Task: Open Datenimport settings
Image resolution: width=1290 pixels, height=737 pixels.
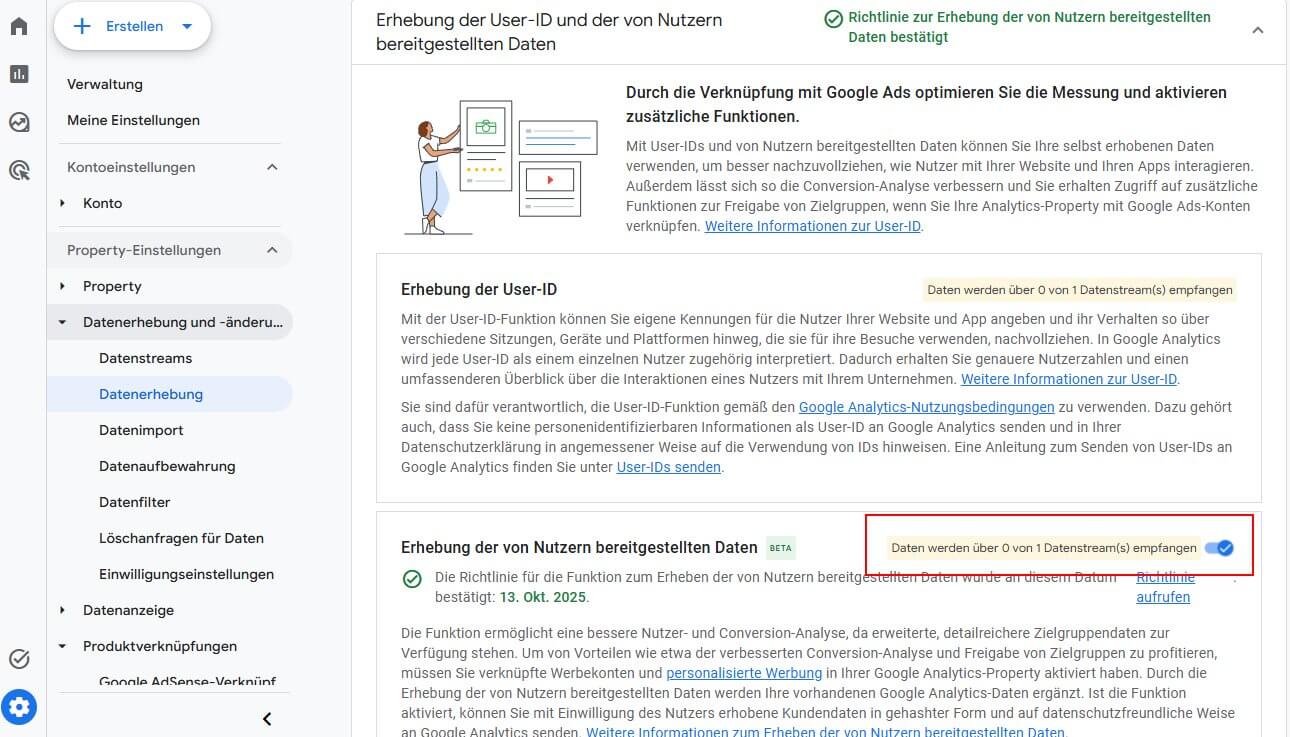Action: click(141, 430)
